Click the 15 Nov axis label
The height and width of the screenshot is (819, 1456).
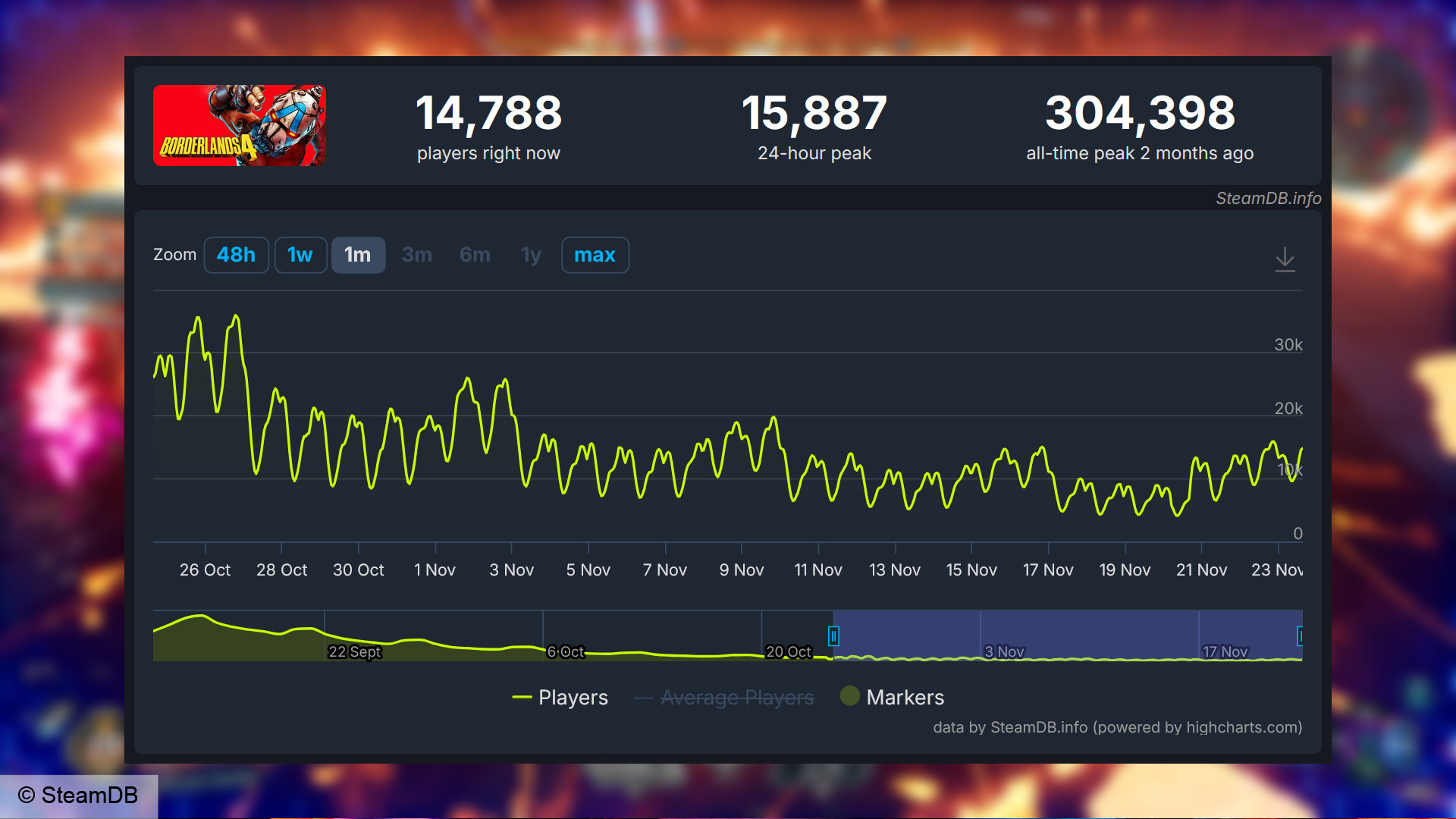click(x=971, y=570)
